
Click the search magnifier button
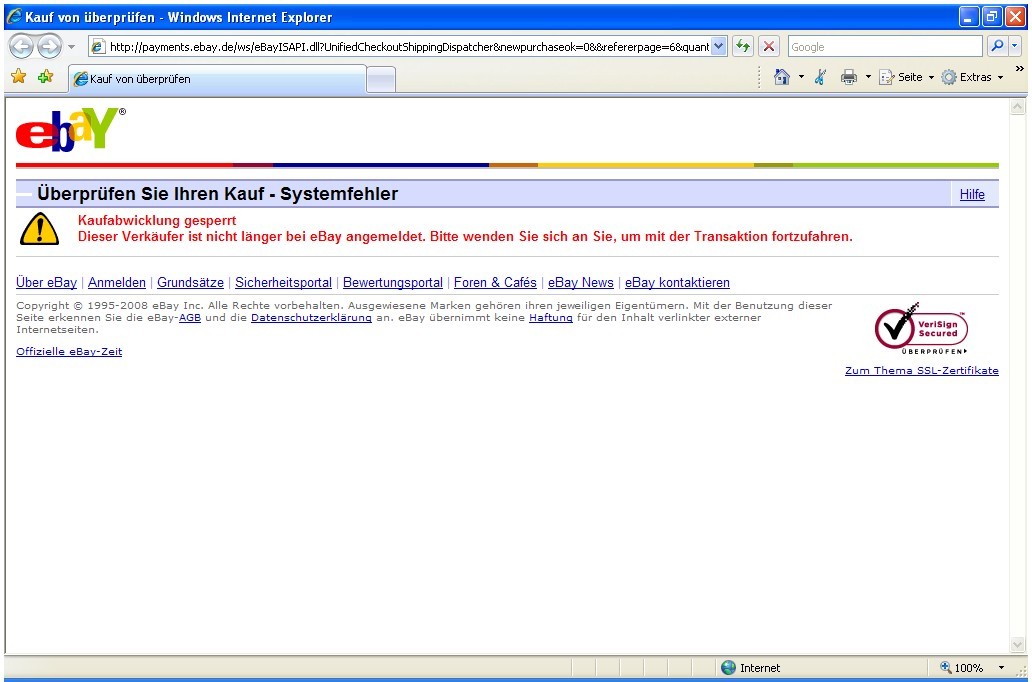pos(997,46)
